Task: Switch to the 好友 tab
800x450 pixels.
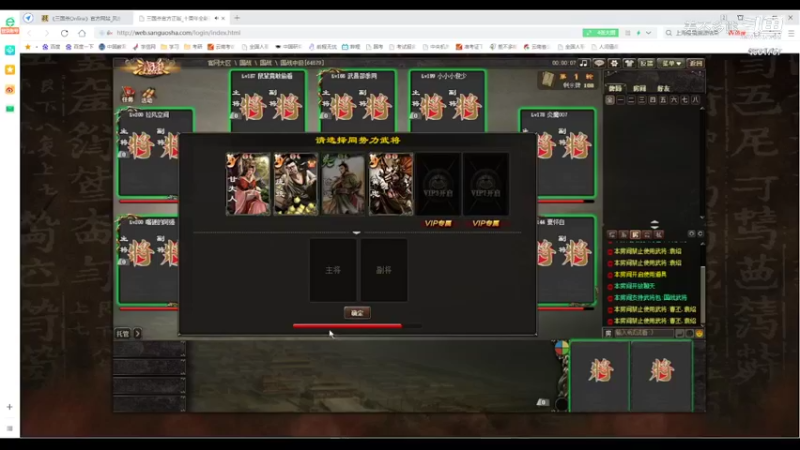Action: point(663,88)
